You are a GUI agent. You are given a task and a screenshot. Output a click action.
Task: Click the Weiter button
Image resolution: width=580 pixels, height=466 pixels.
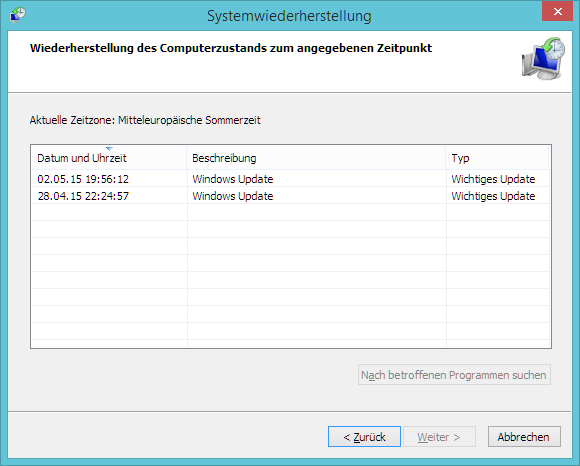tap(439, 437)
